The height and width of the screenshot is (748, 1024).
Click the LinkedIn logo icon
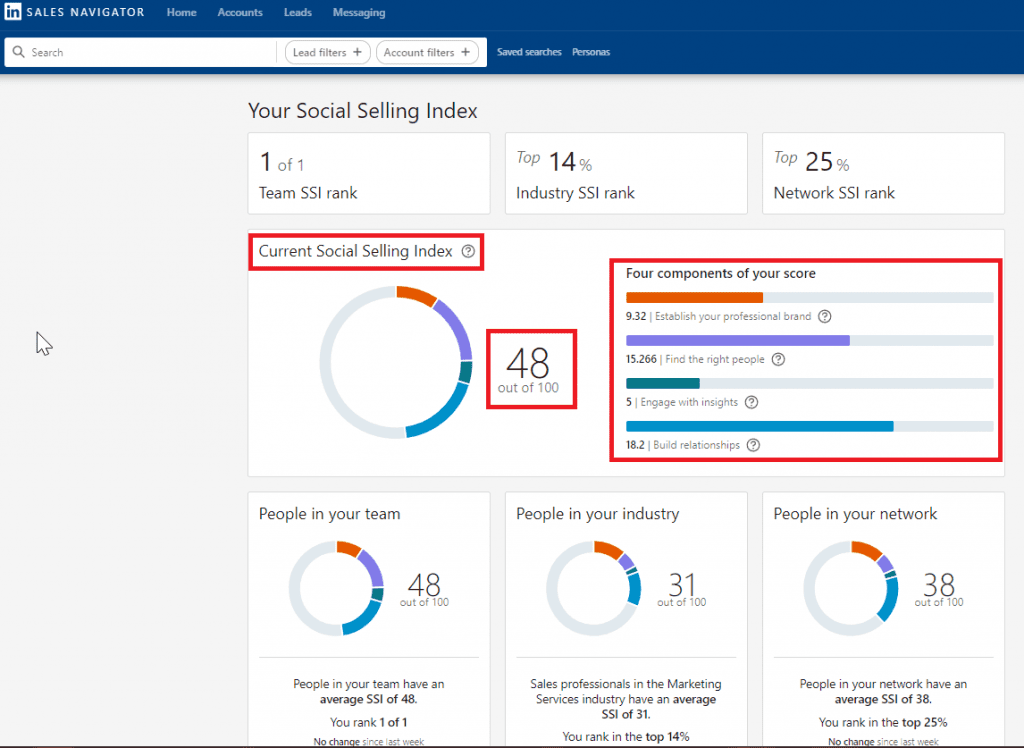point(13,12)
